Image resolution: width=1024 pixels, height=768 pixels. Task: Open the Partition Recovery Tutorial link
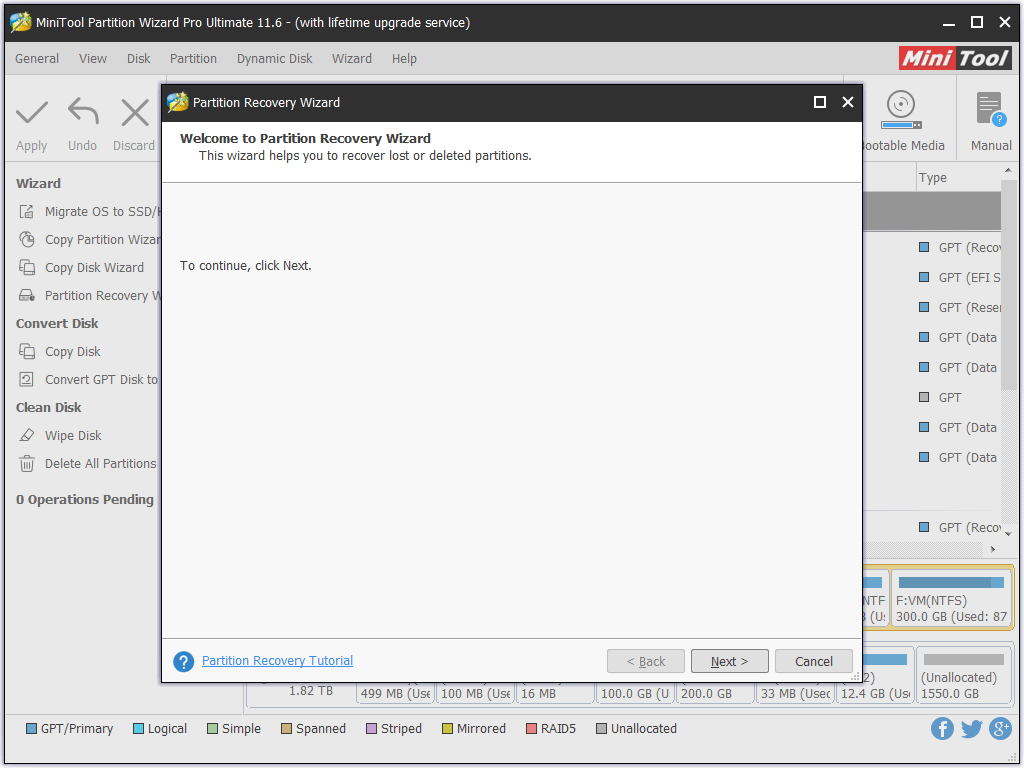[278, 661]
